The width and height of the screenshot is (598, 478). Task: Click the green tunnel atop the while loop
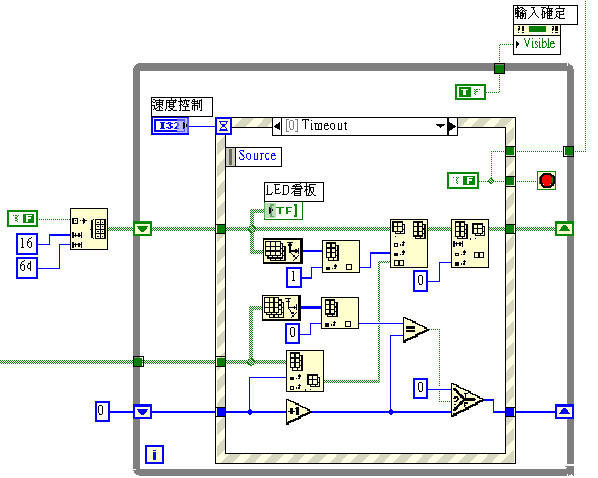[x=499, y=69]
